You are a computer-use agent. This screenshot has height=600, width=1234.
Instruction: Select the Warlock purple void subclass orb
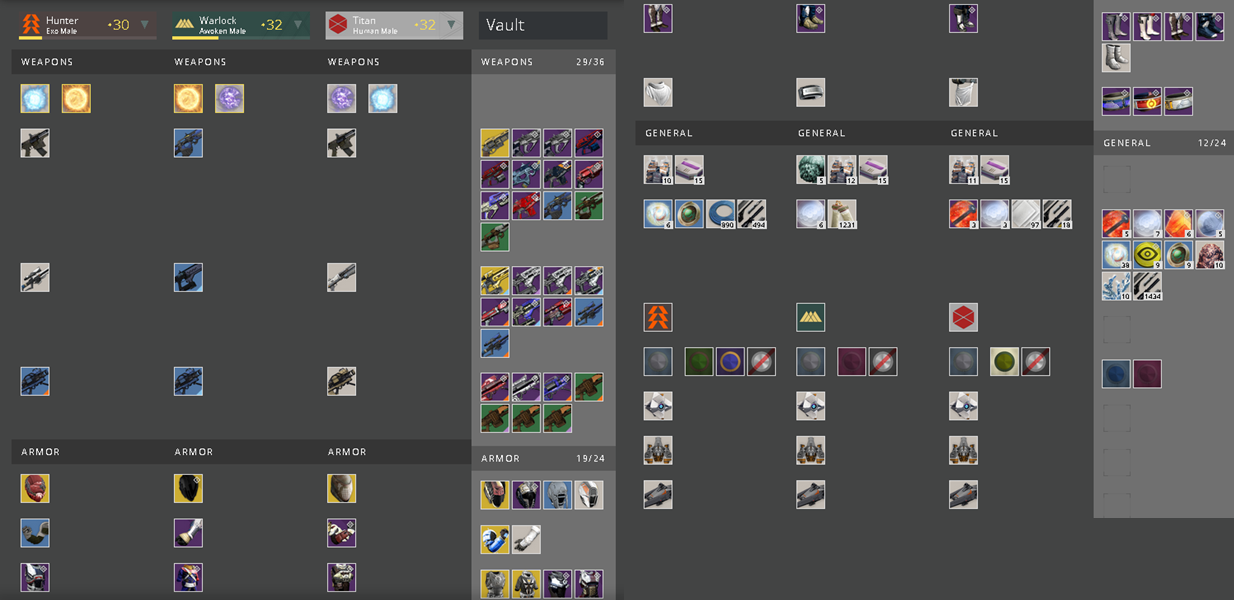(x=229, y=98)
